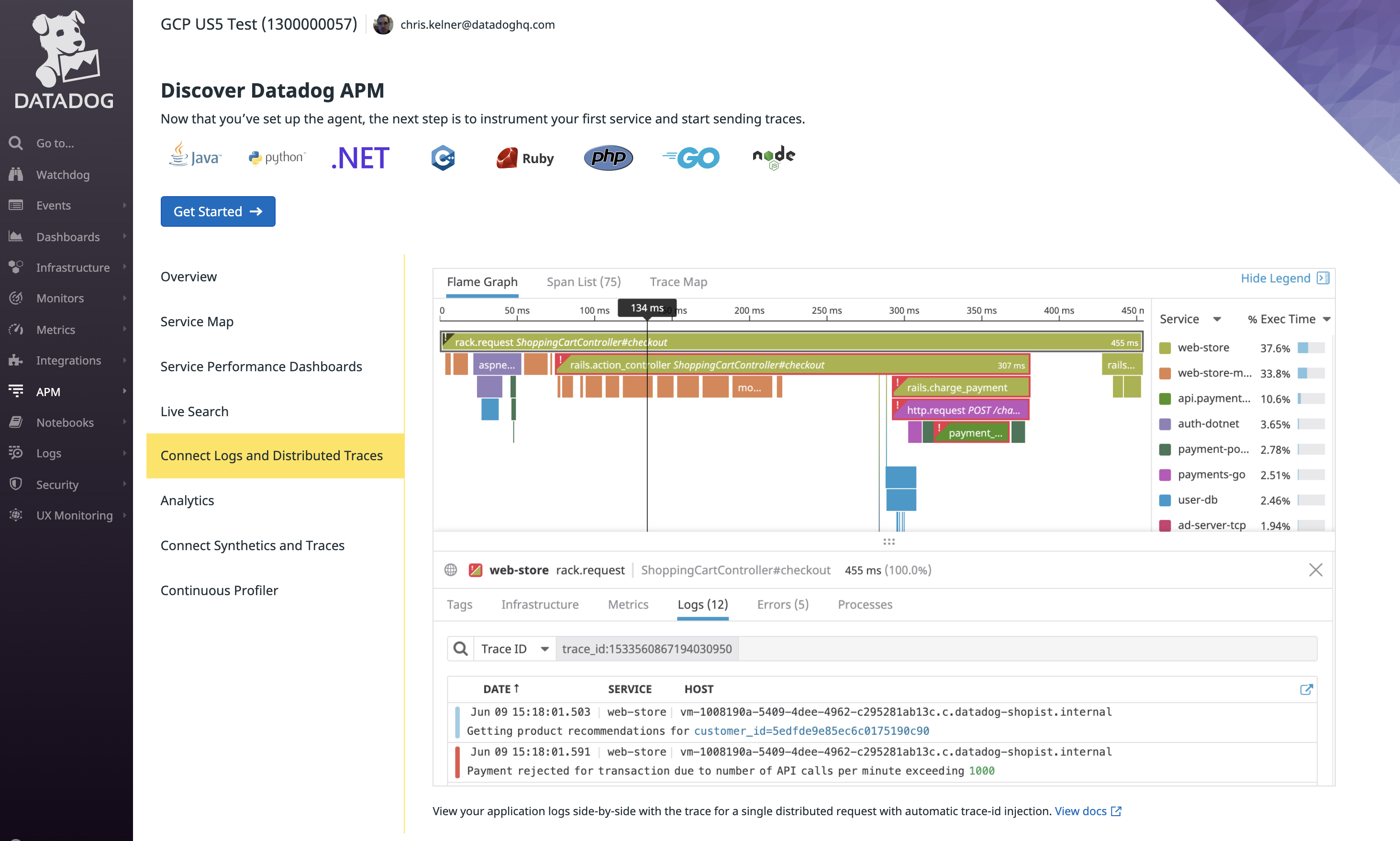Select the Python language logo
This screenshot has height=841, width=1400.
[x=277, y=157]
